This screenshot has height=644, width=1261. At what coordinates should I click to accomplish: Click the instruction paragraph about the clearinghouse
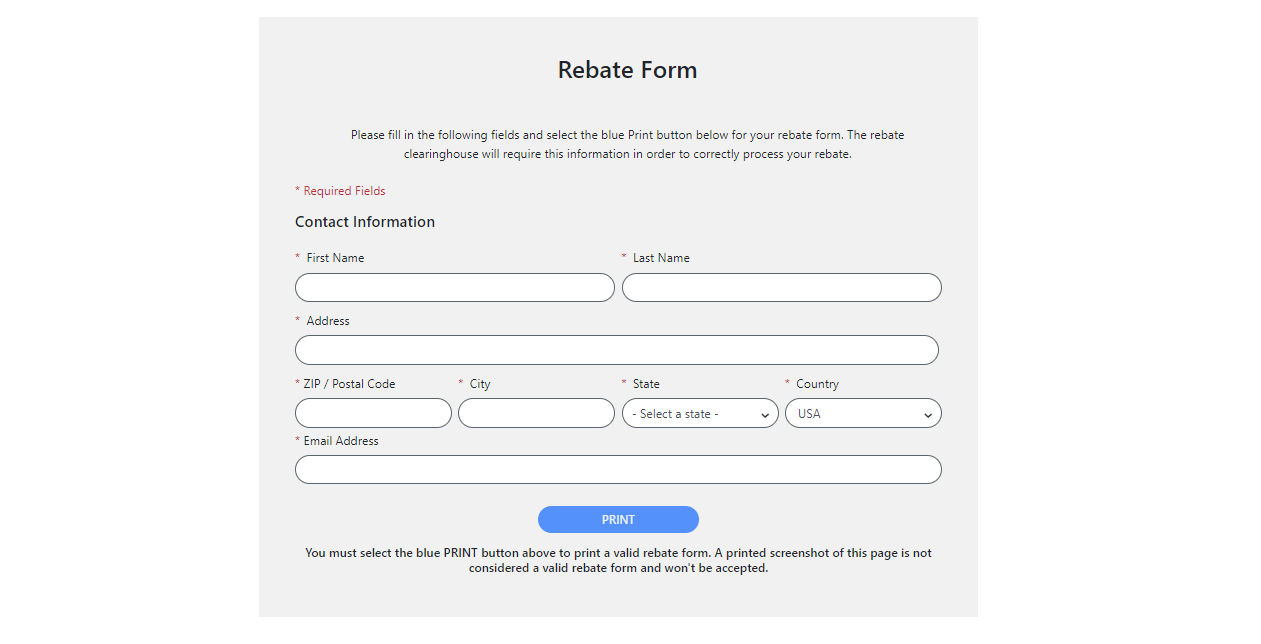tap(627, 145)
